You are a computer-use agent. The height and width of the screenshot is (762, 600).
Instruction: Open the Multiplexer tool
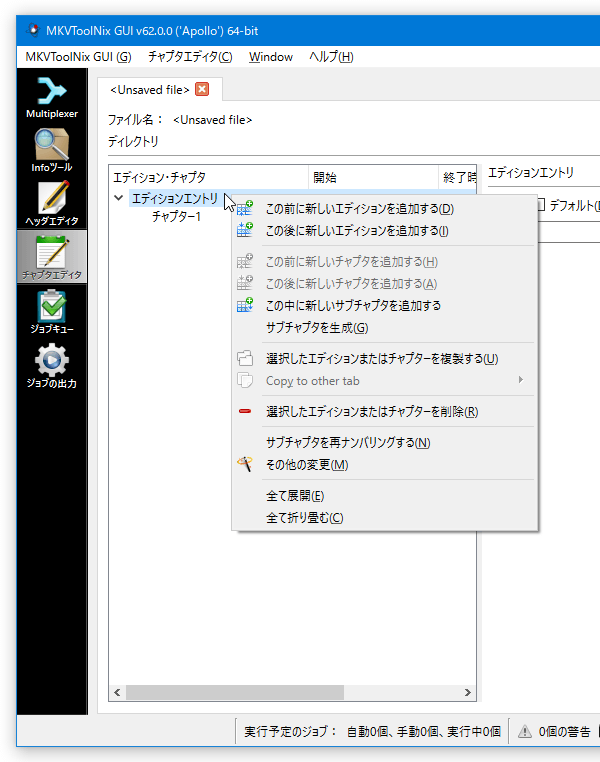51,97
